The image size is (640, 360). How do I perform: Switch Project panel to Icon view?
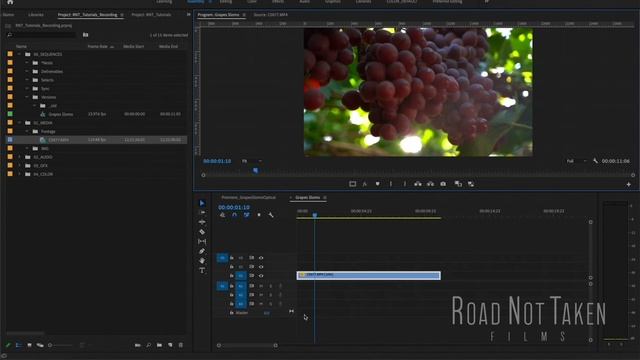click(x=29, y=345)
